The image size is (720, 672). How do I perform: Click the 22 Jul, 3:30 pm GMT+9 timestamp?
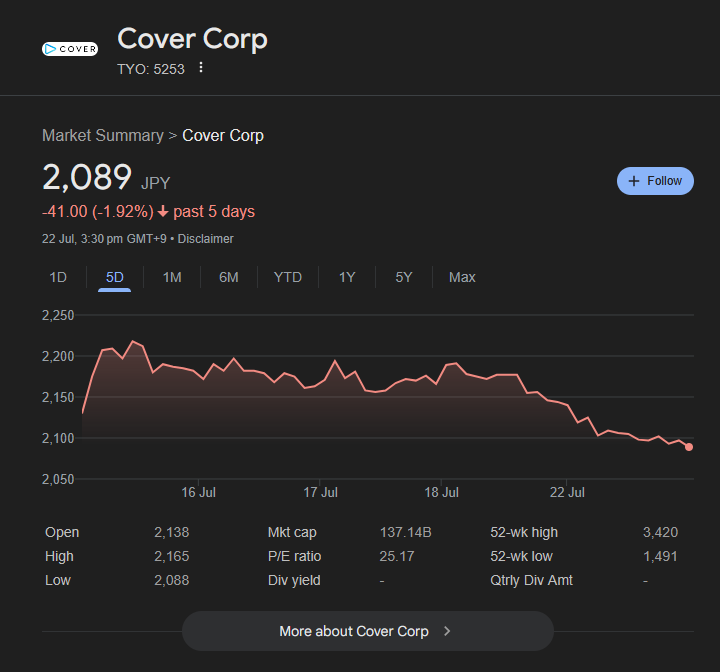click(x=104, y=239)
